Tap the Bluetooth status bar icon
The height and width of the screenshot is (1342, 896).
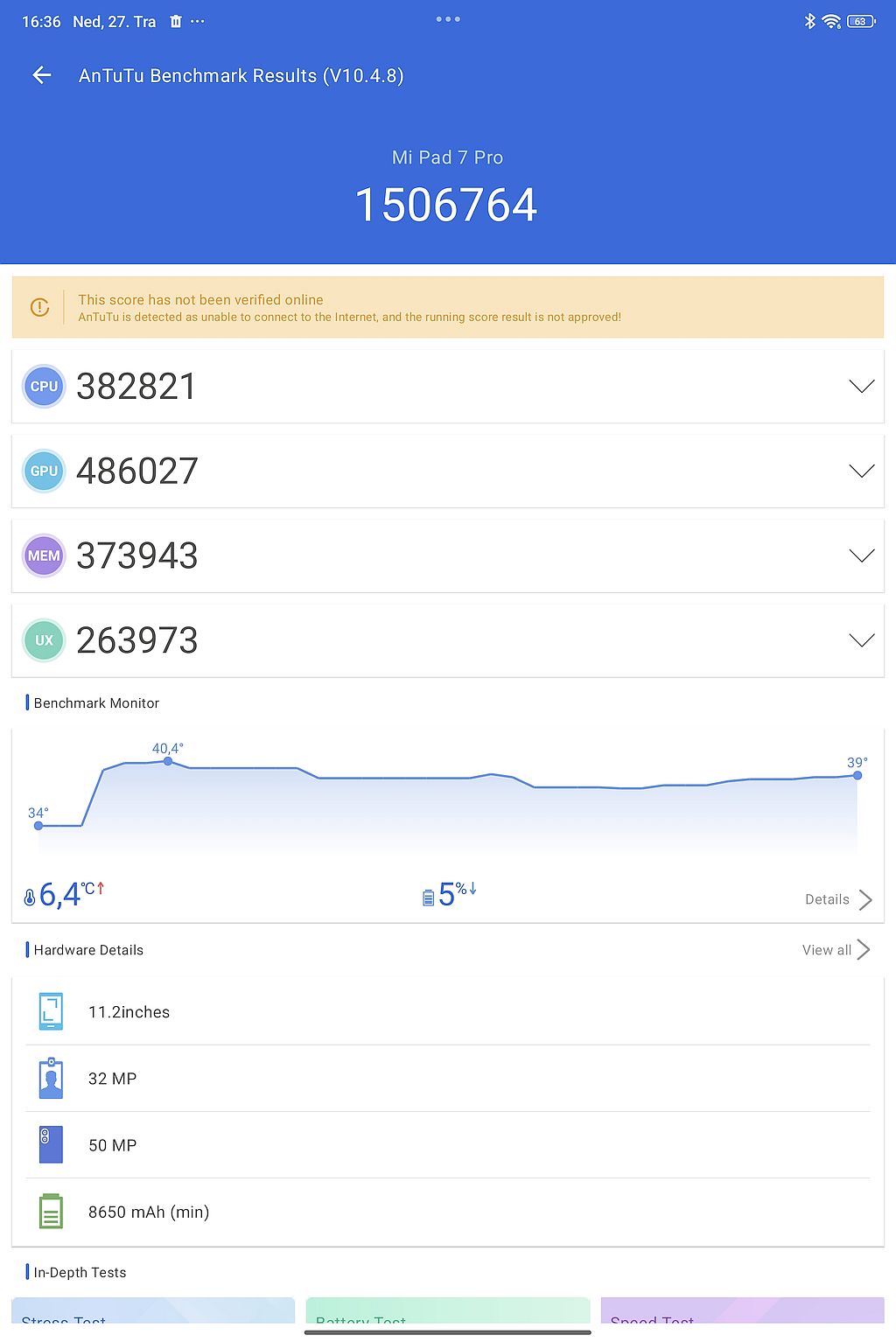click(809, 21)
